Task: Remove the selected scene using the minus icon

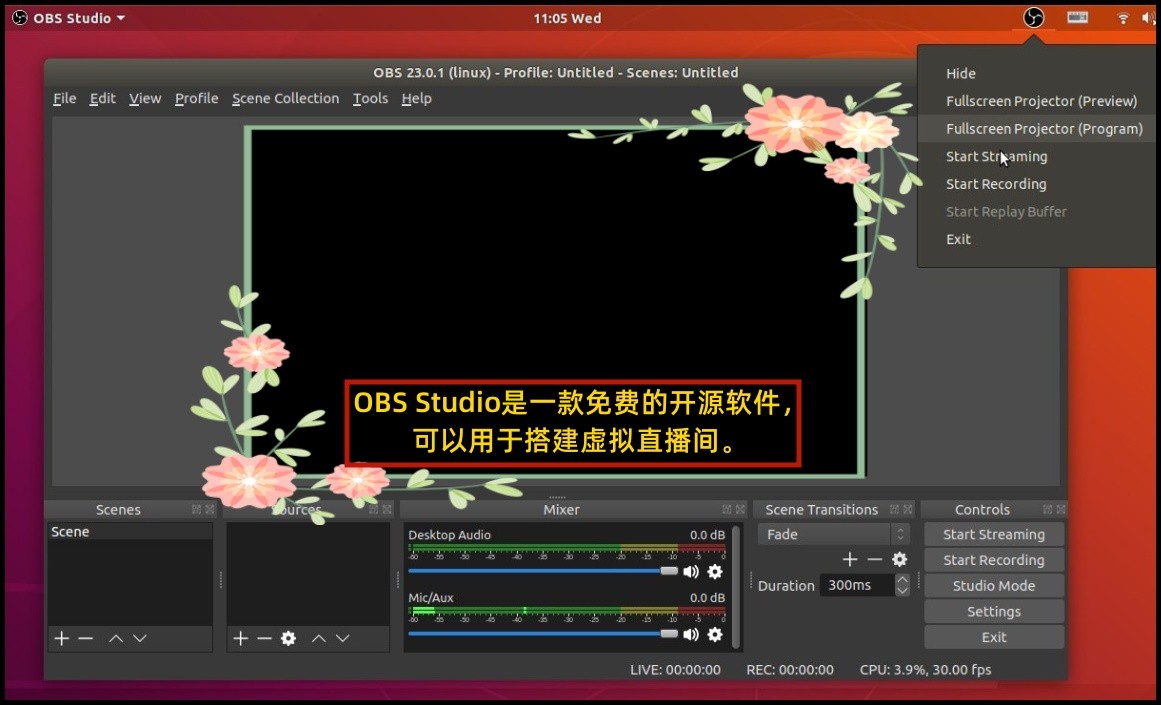Action: click(x=86, y=638)
